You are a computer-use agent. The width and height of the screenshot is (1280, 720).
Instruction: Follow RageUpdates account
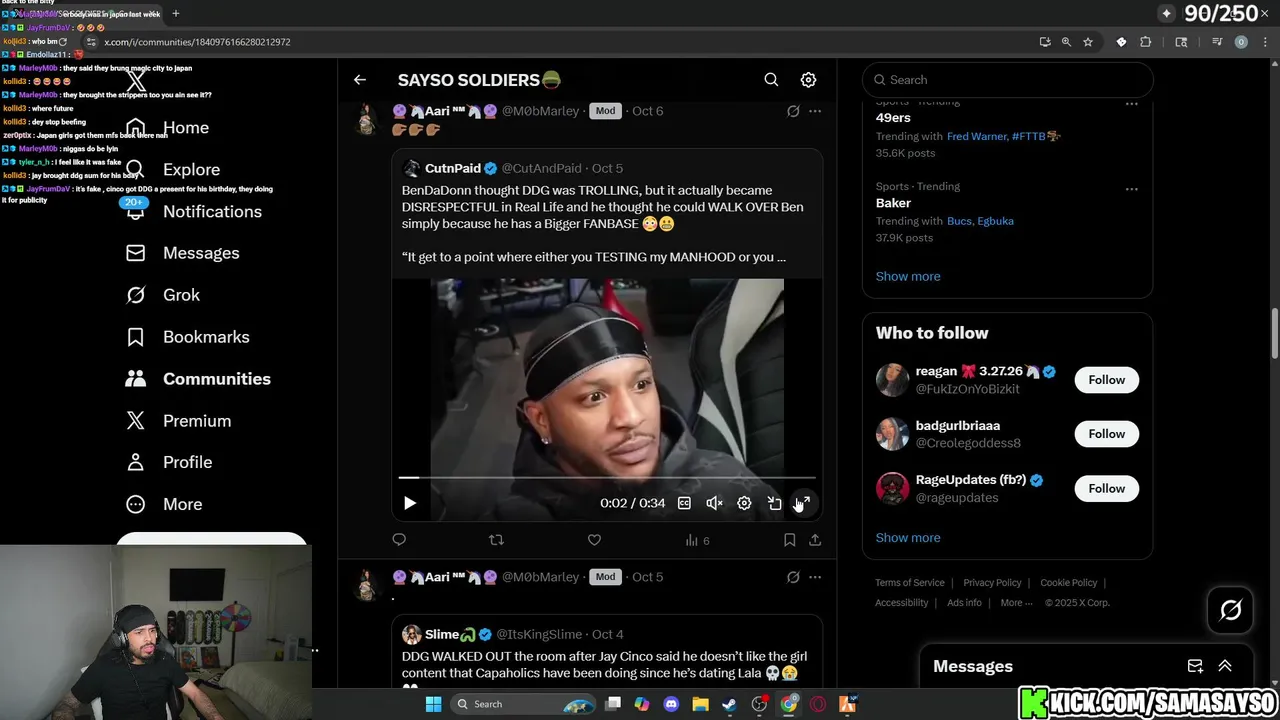coord(1106,488)
